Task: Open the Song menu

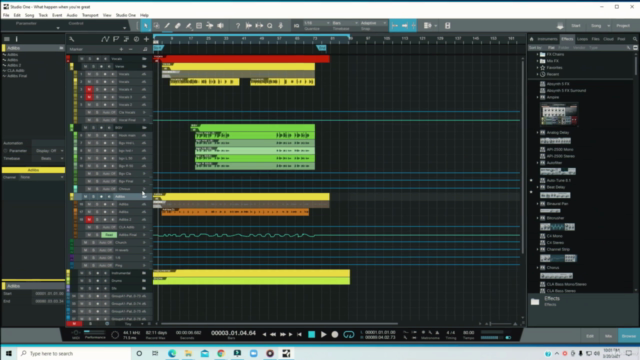Action: 29,15
